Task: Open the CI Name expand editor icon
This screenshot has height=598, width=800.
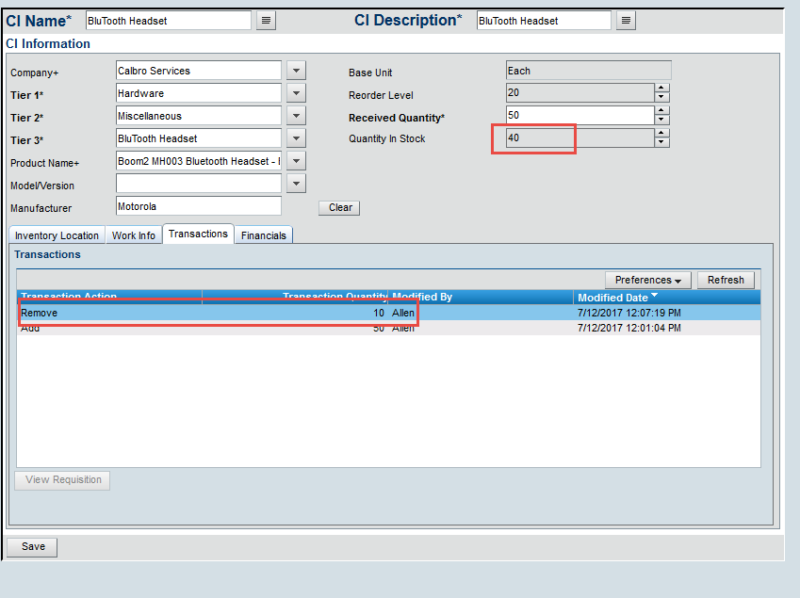Action: coord(266,21)
